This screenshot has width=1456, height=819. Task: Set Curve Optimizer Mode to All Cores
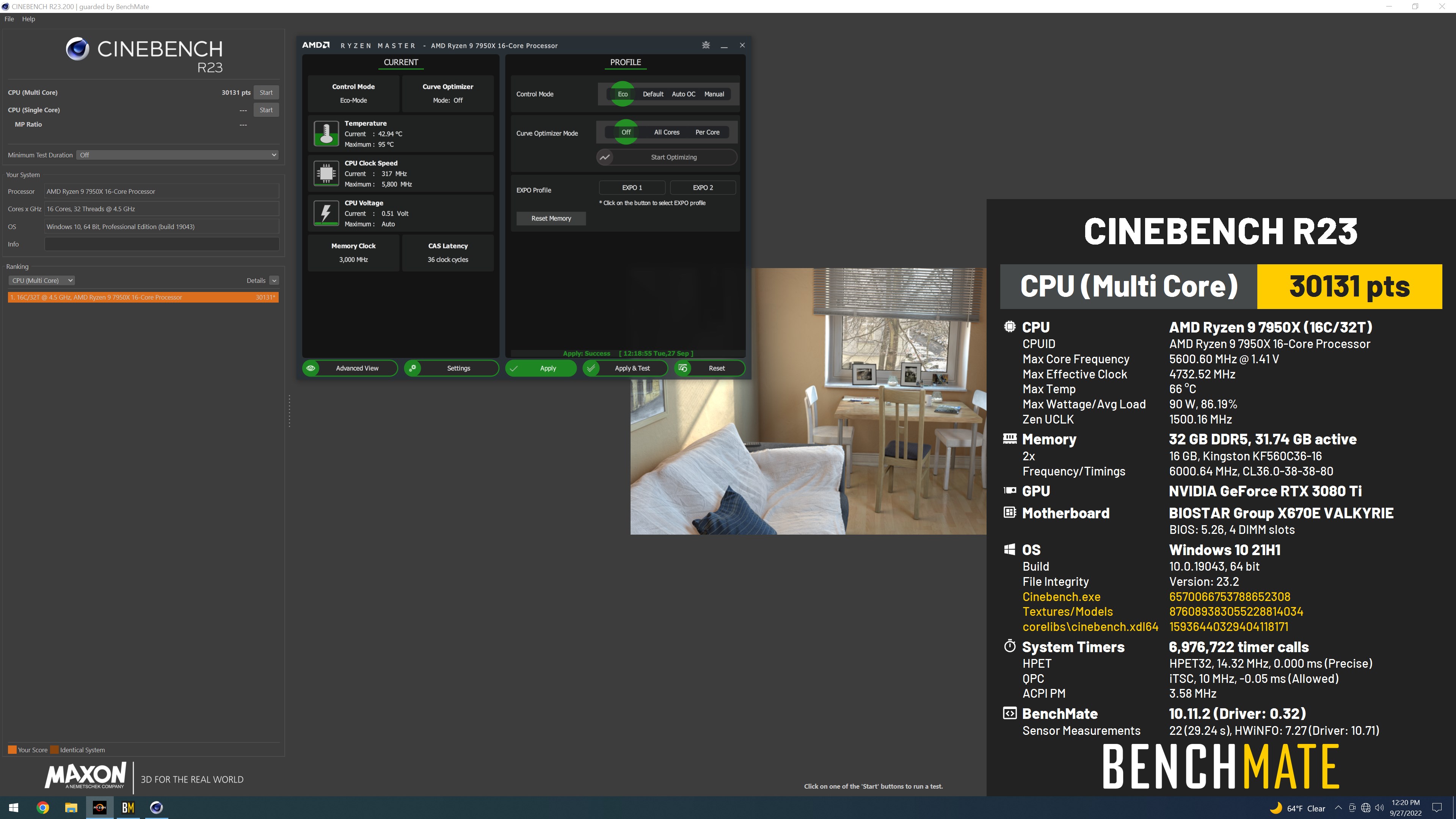click(x=667, y=132)
